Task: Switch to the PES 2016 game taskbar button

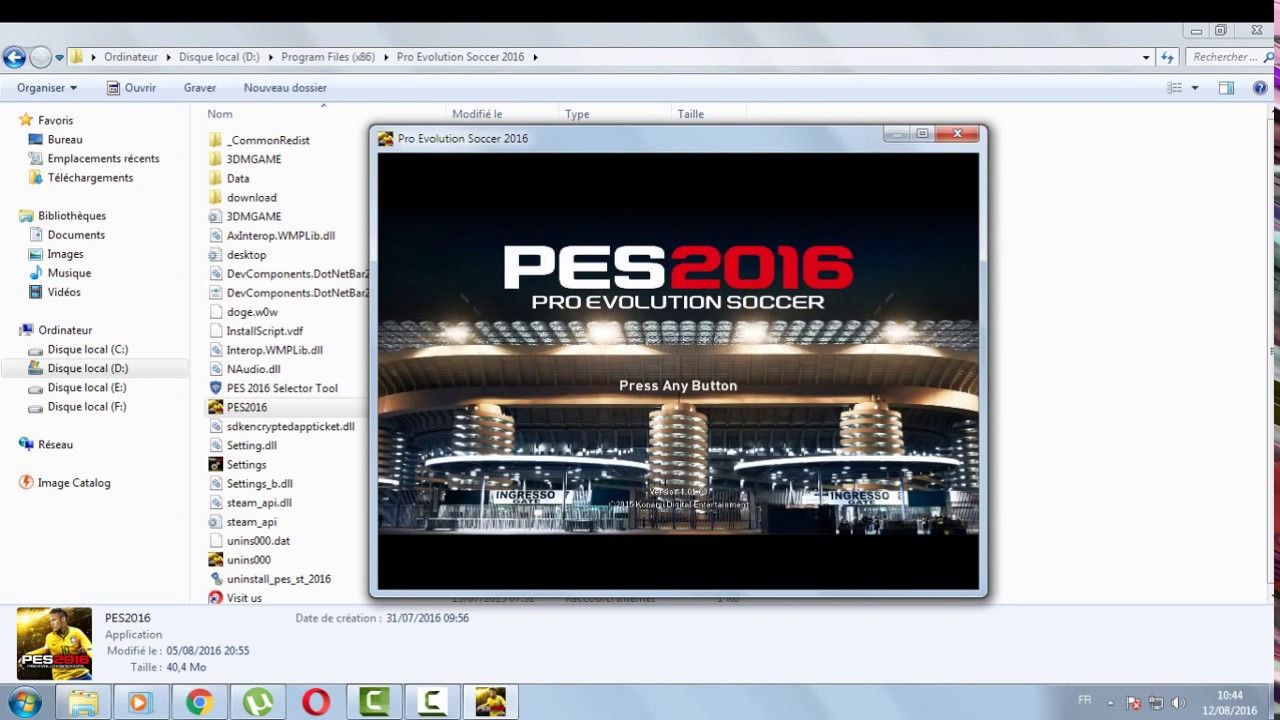Action: (491, 703)
